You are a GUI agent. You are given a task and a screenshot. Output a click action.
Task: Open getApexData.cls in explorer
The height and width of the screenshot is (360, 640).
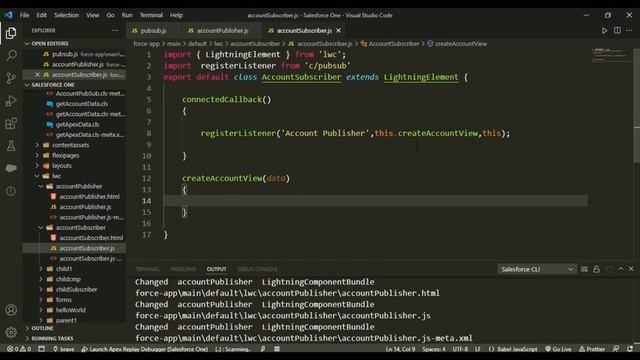[78, 124]
